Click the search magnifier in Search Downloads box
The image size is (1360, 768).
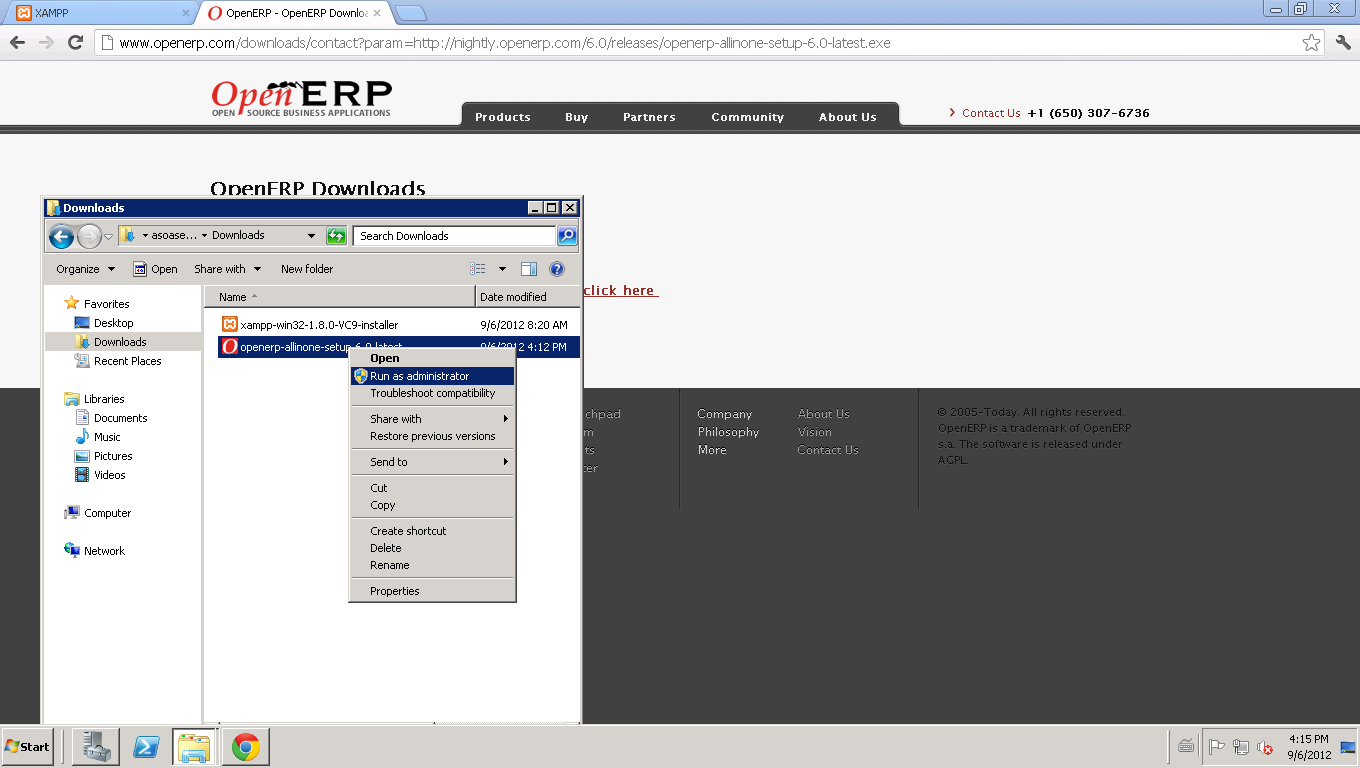tap(567, 235)
